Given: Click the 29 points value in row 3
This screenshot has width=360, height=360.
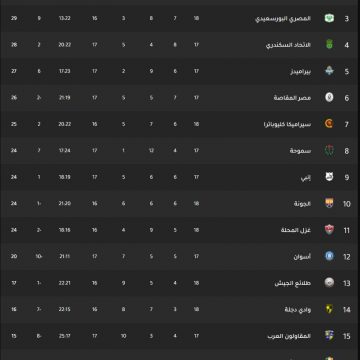Looking at the screenshot, I should coord(14,18).
